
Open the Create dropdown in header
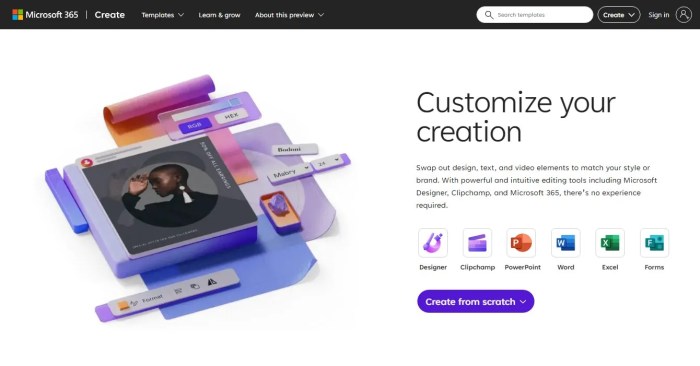[619, 15]
